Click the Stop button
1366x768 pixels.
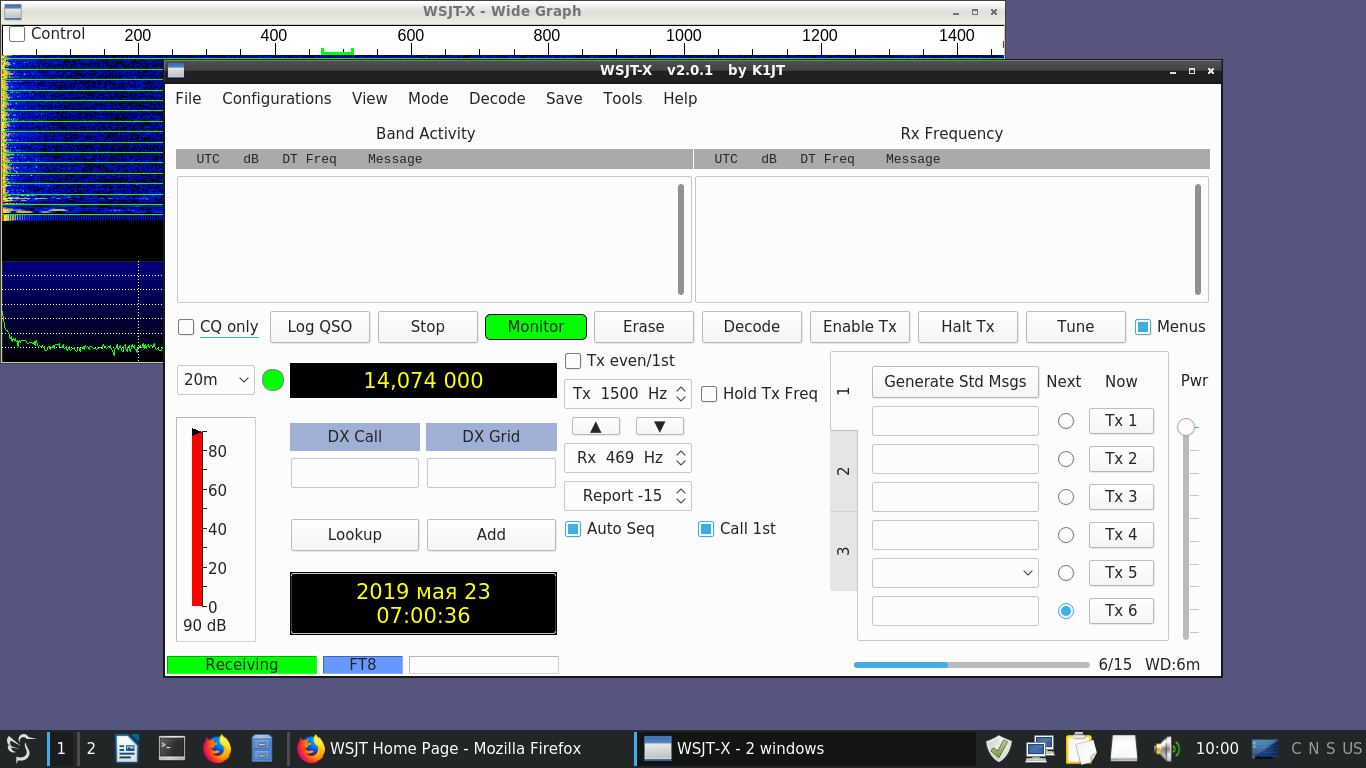(427, 327)
